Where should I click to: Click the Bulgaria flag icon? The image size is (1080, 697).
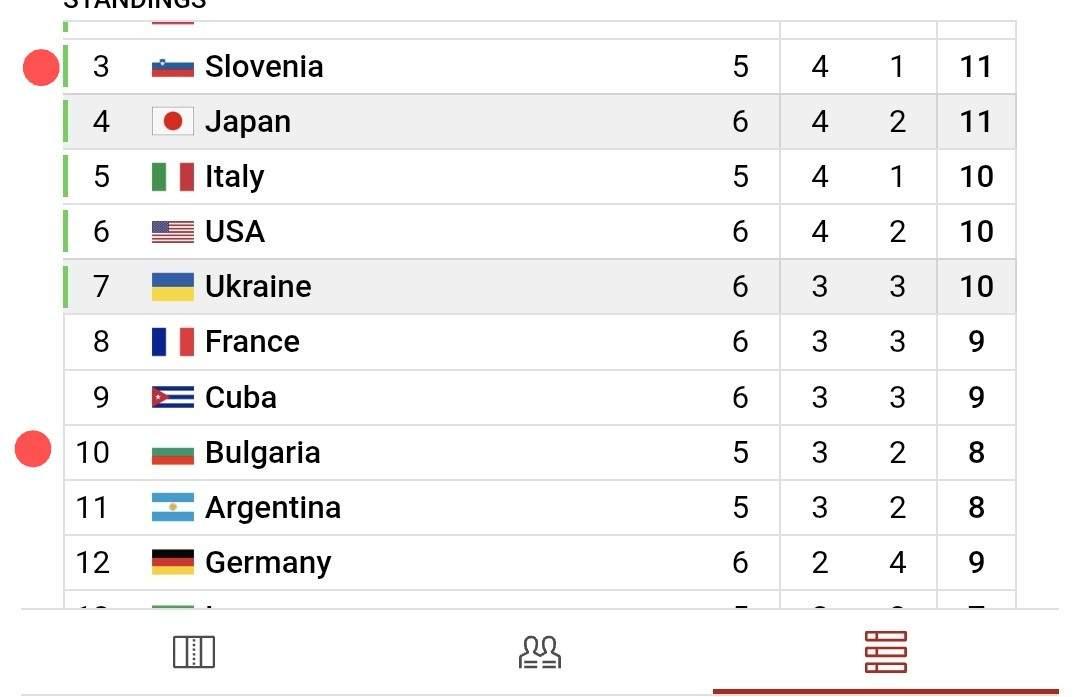coord(172,453)
